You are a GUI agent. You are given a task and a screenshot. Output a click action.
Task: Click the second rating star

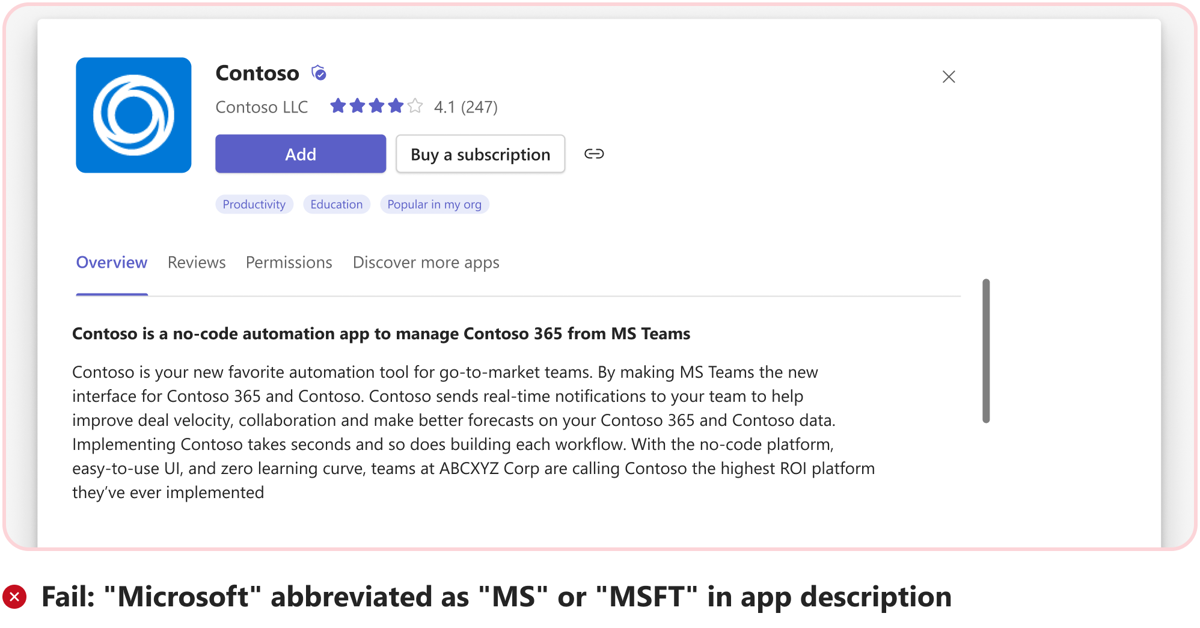[356, 105]
